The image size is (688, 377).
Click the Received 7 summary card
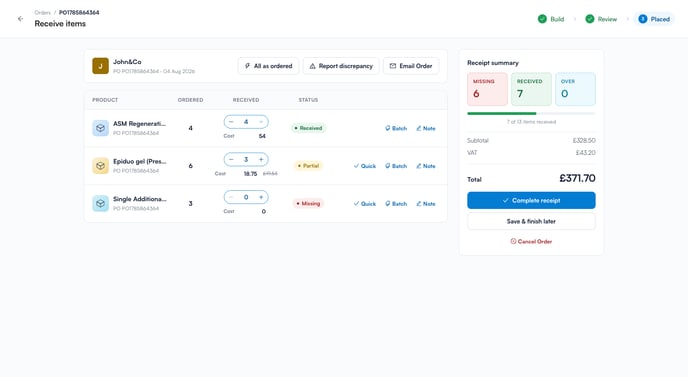coord(531,89)
